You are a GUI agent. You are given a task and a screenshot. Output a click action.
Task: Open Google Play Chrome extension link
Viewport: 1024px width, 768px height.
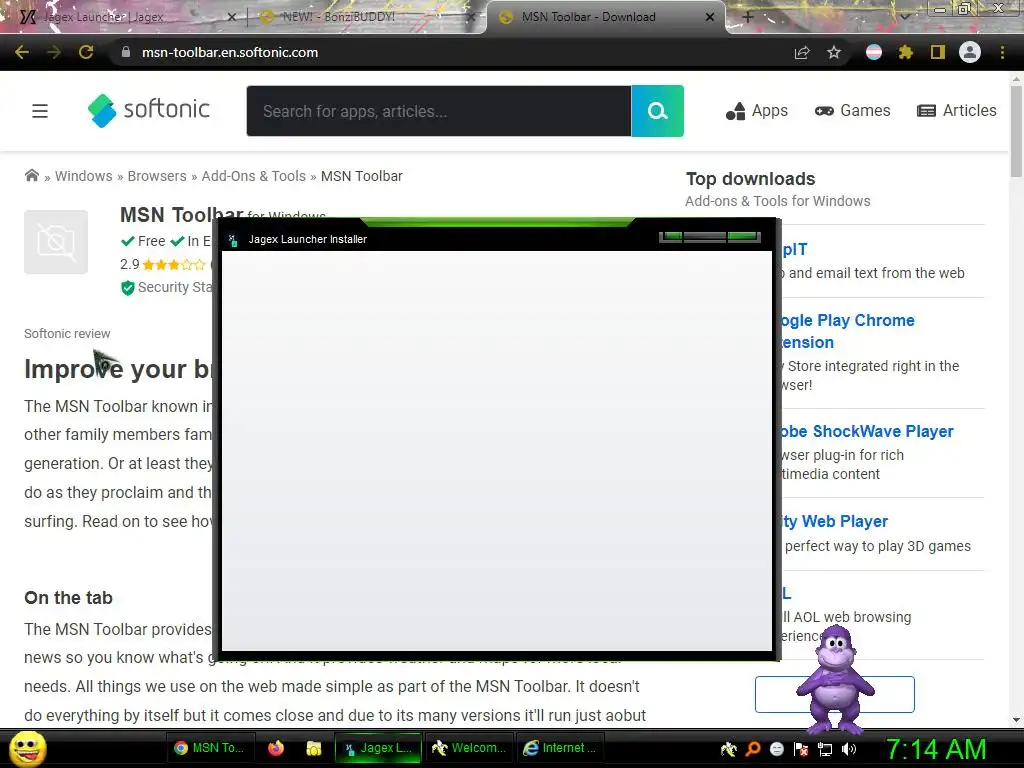point(848,331)
